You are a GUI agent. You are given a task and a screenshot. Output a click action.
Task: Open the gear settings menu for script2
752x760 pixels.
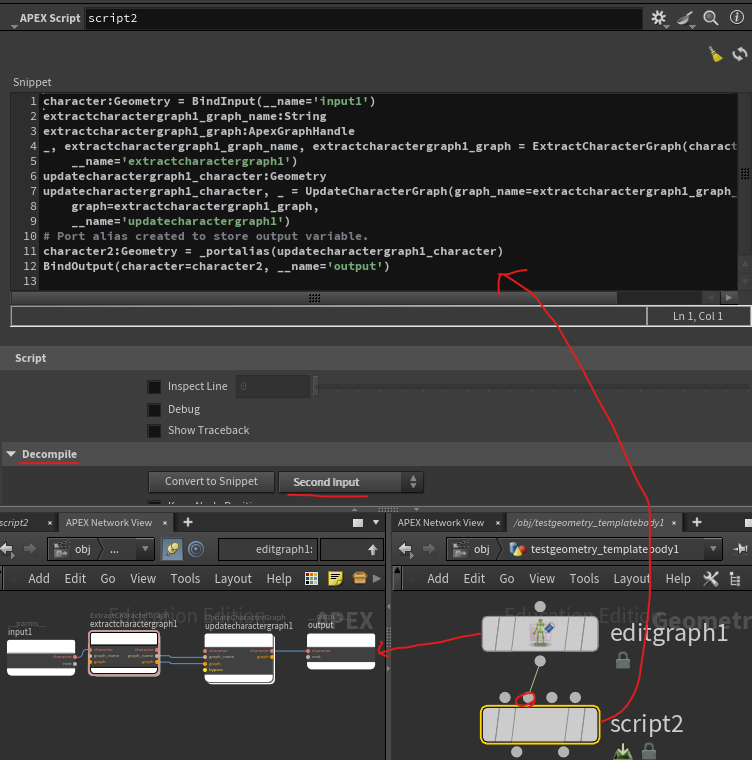[658, 18]
